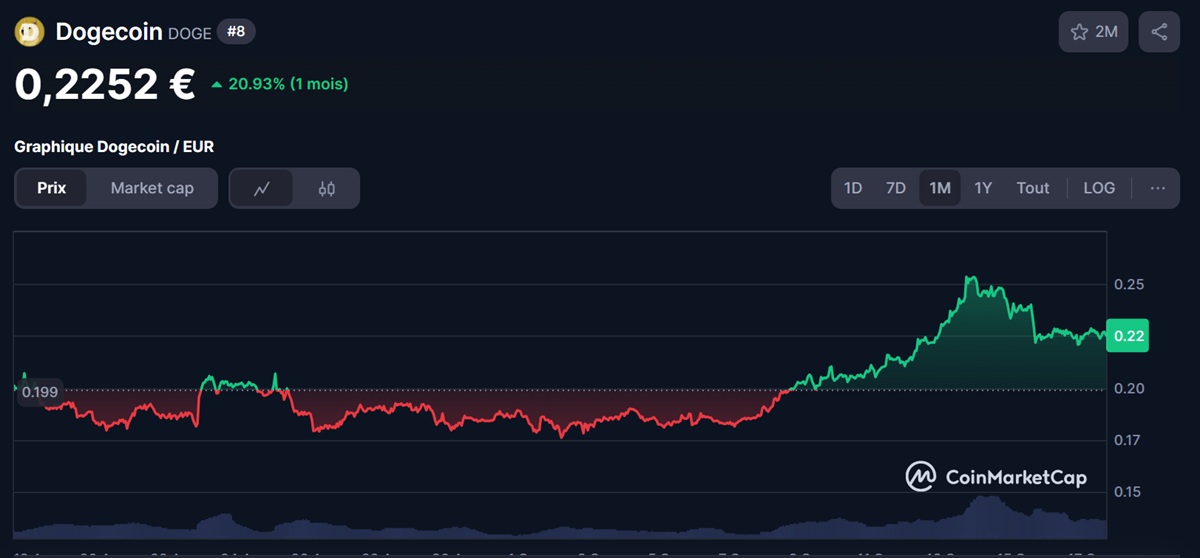This screenshot has height=558, width=1200.
Task: Click the 0.15 y-axis label
Action: (x=1128, y=492)
